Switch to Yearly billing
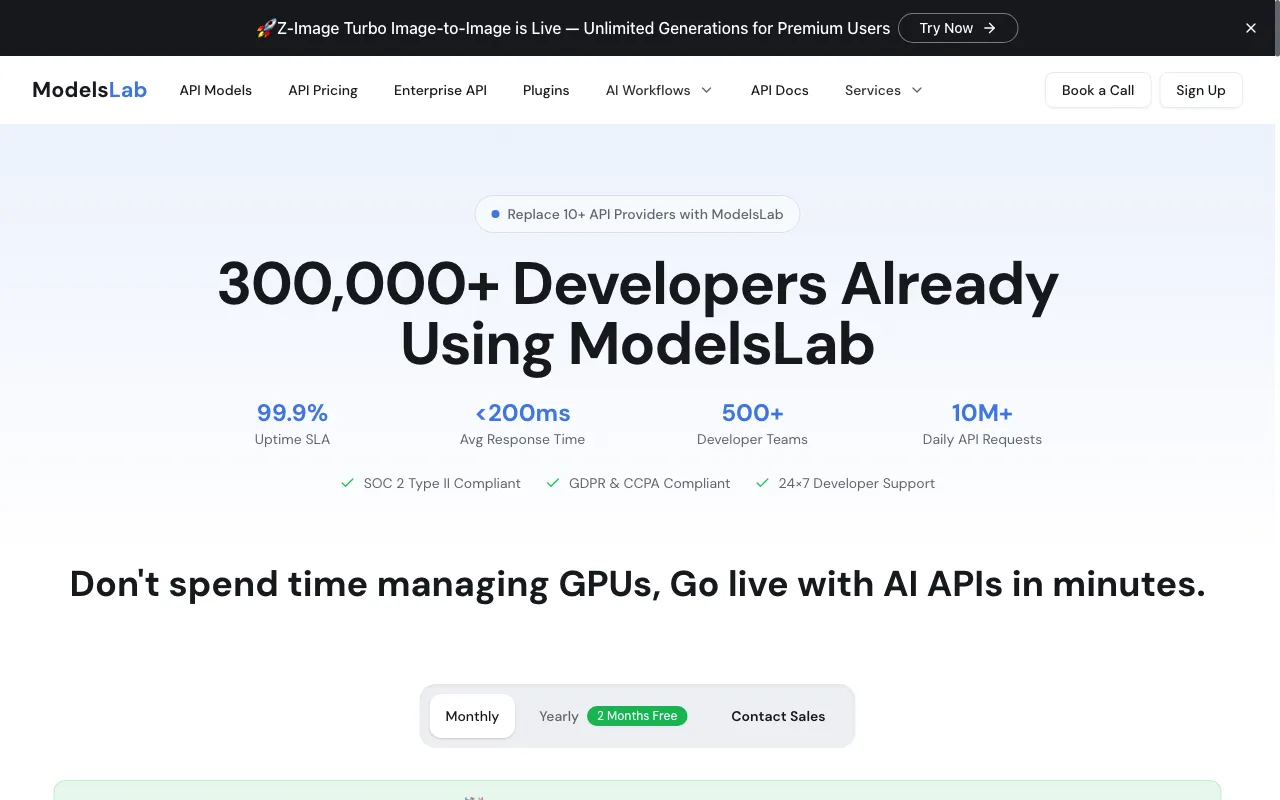 [x=559, y=716]
